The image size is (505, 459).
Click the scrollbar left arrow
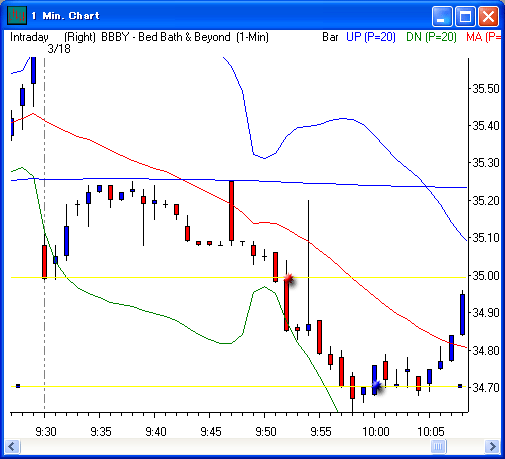(13, 446)
